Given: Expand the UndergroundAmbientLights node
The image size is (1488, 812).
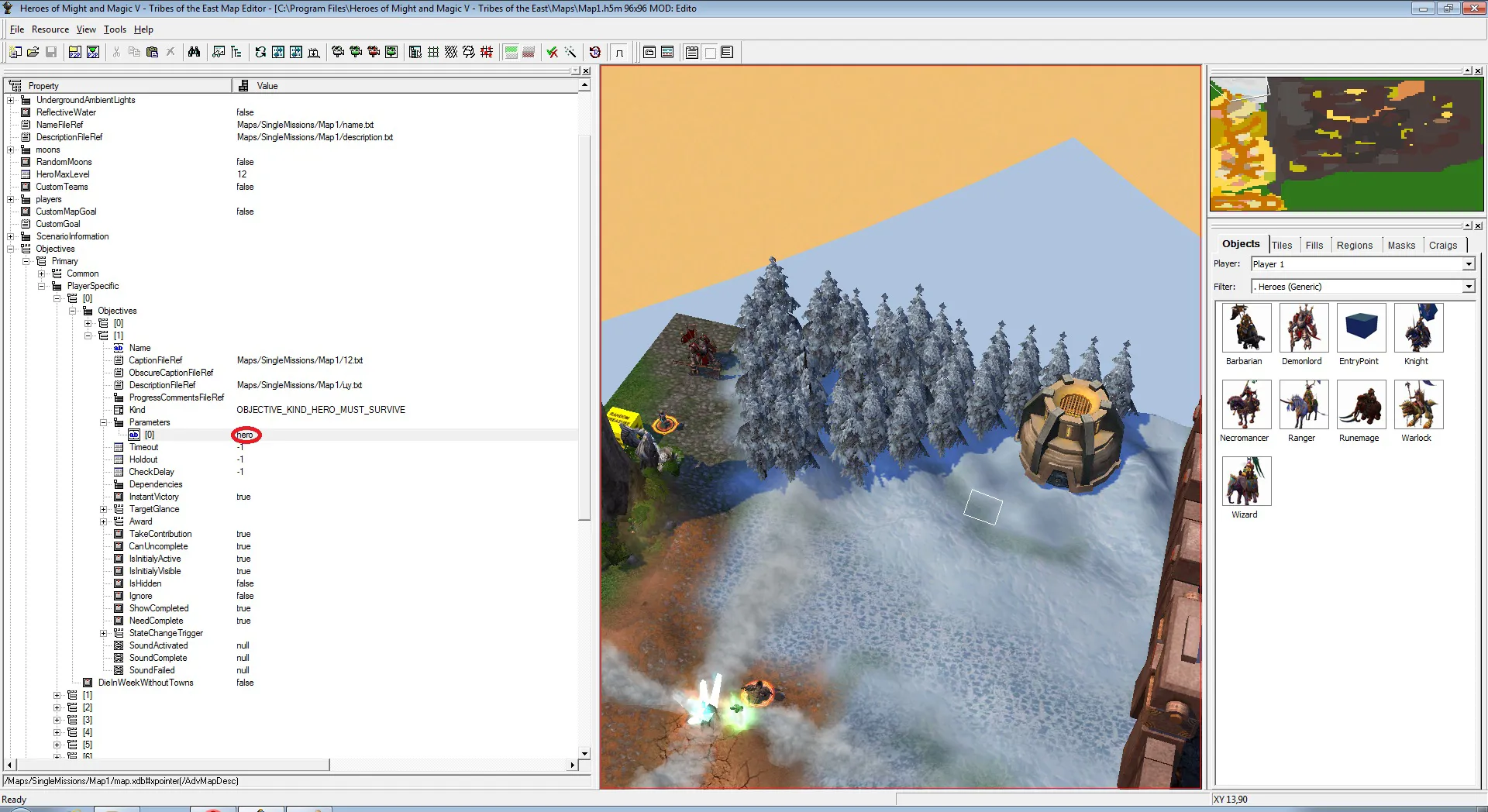Looking at the screenshot, I should (10, 100).
